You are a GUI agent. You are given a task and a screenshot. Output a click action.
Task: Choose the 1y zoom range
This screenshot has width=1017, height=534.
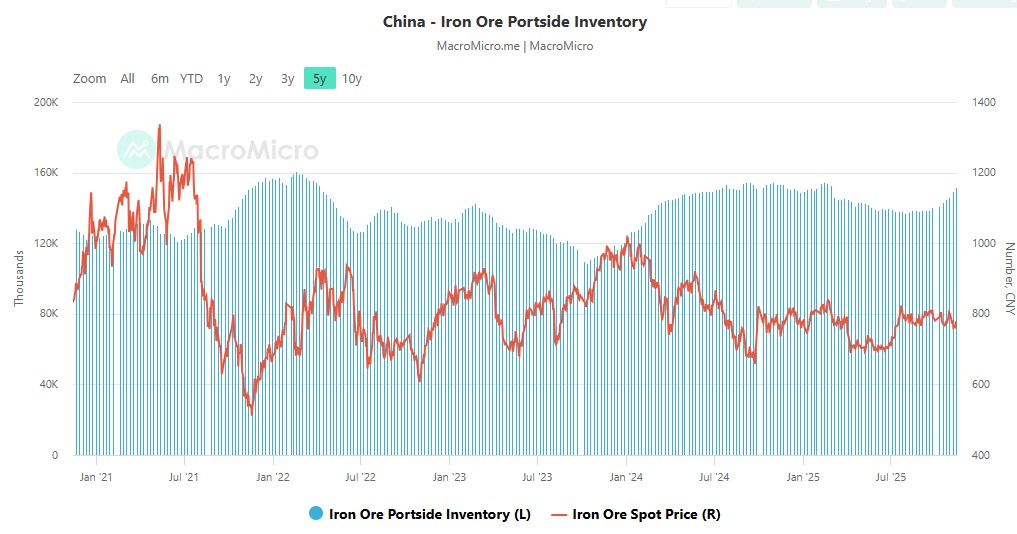tap(224, 79)
